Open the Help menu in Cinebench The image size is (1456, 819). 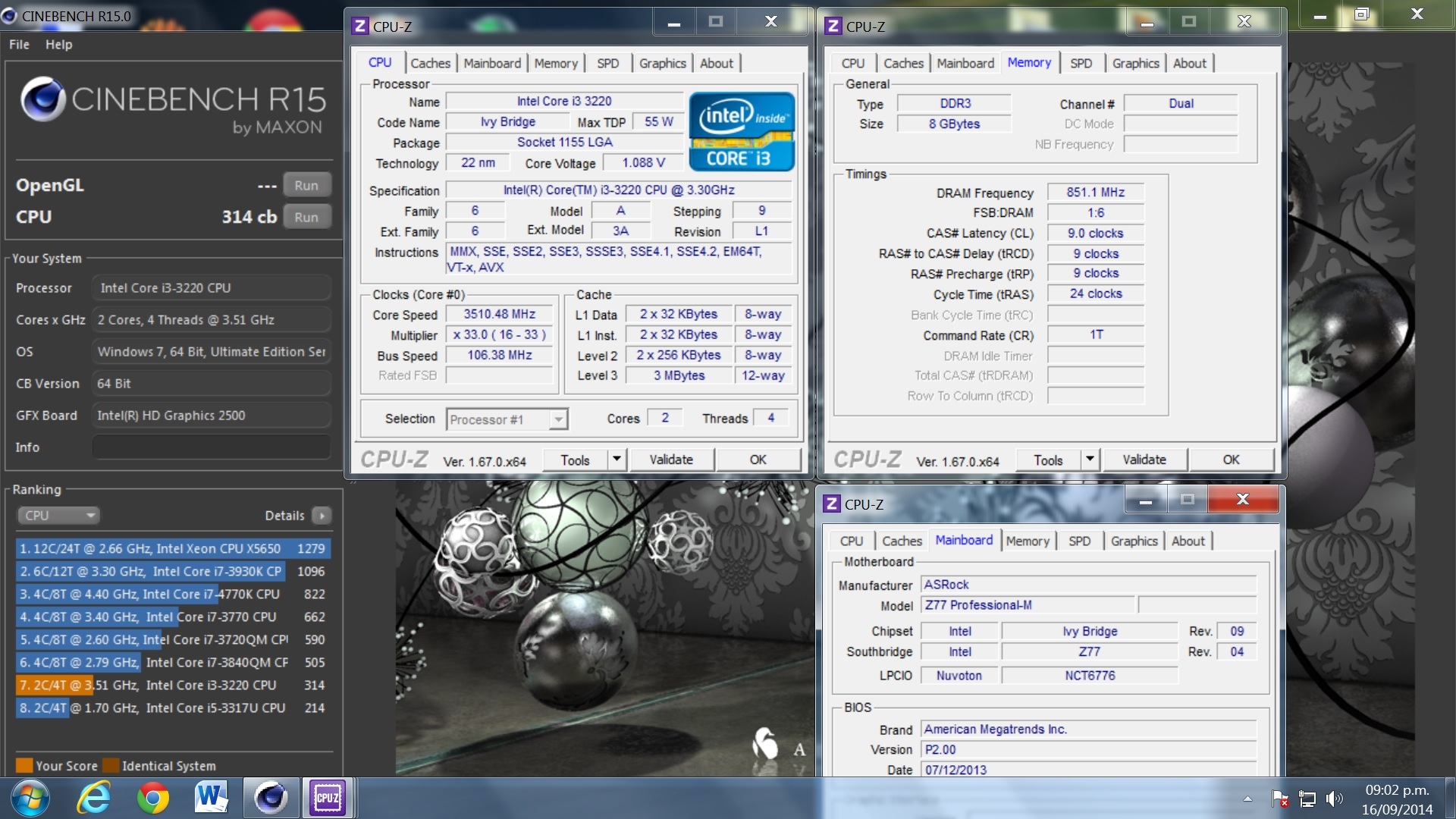coord(58,45)
